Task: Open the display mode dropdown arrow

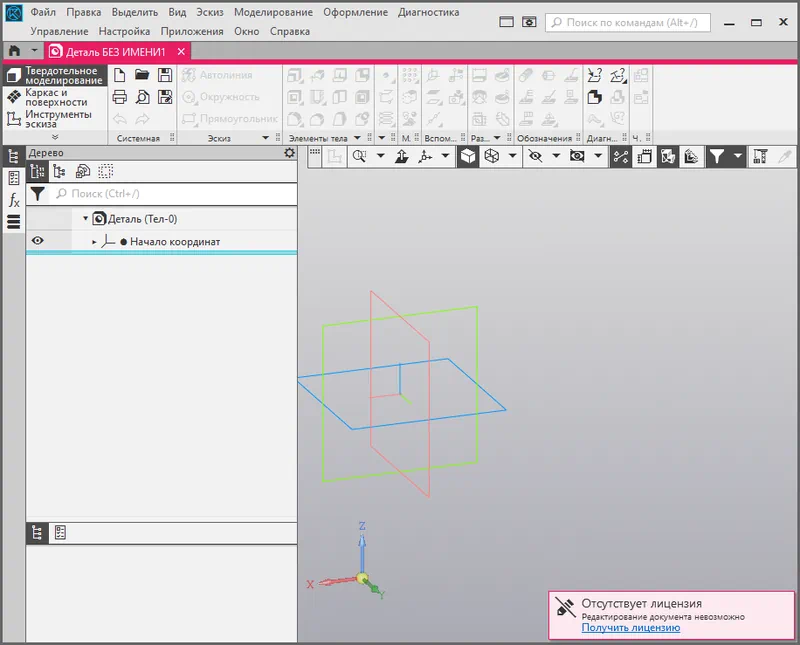Action: (512, 156)
